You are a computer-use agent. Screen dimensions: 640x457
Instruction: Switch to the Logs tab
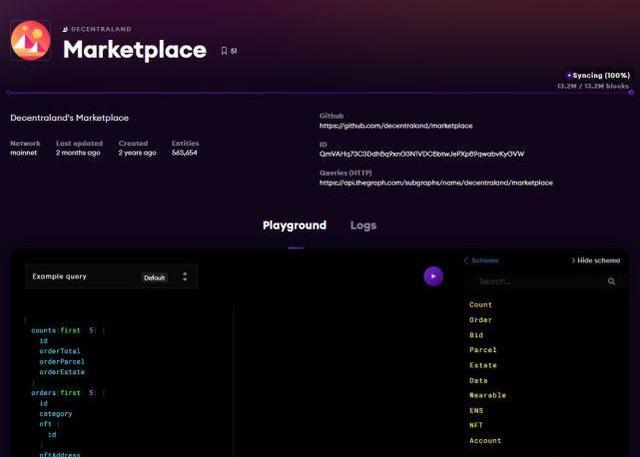click(363, 226)
